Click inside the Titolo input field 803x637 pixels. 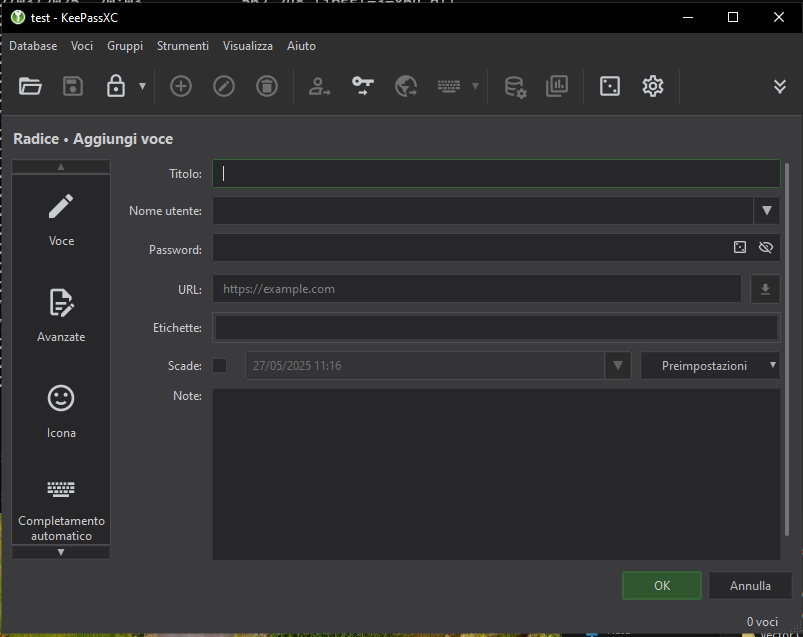(x=495, y=173)
